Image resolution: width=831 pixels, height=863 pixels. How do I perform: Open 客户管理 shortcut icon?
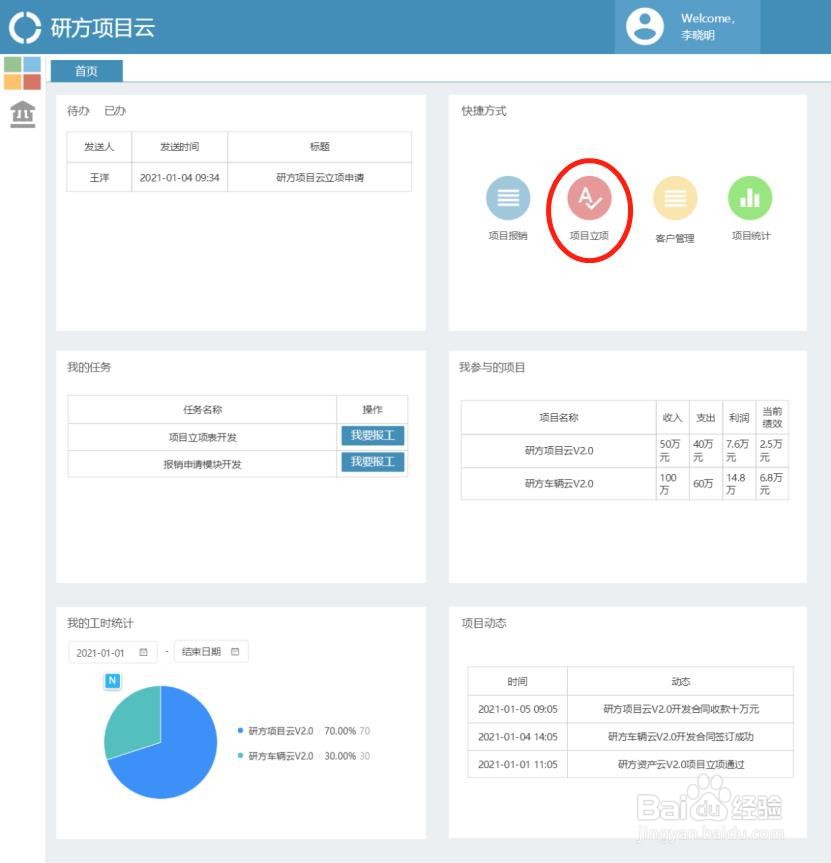pos(675,198)
